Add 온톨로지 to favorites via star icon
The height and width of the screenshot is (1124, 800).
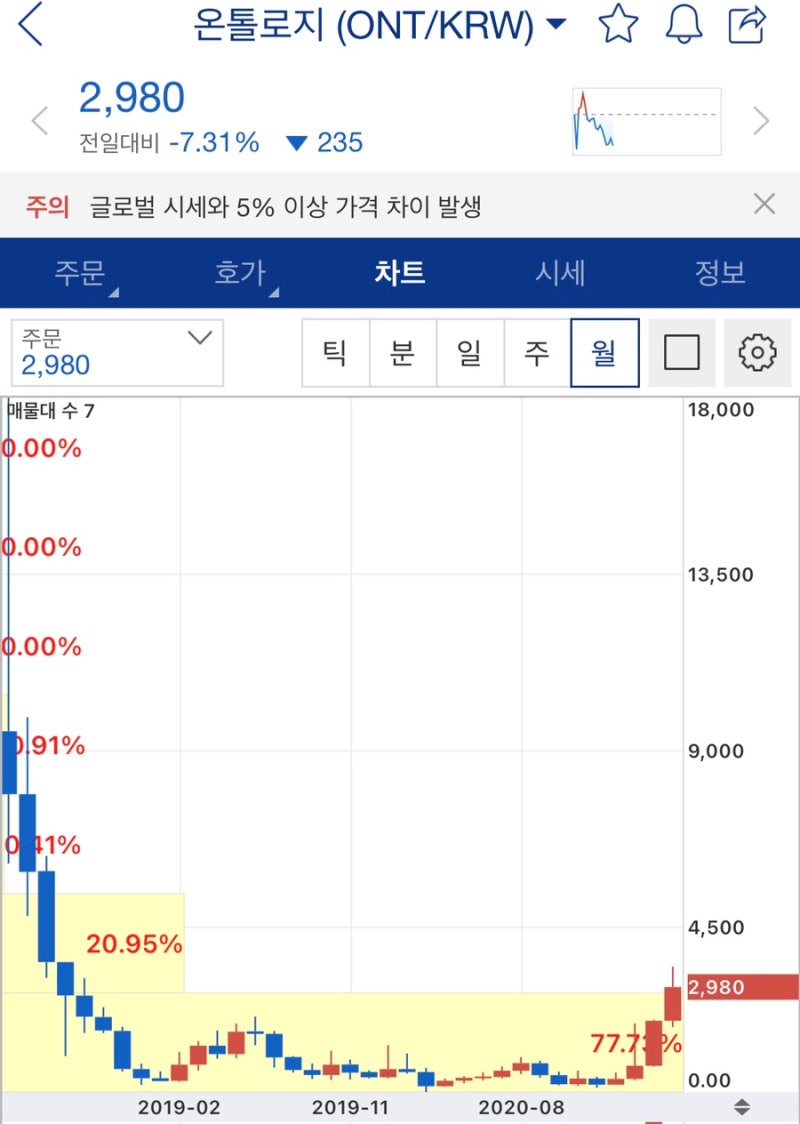[620, 24]
